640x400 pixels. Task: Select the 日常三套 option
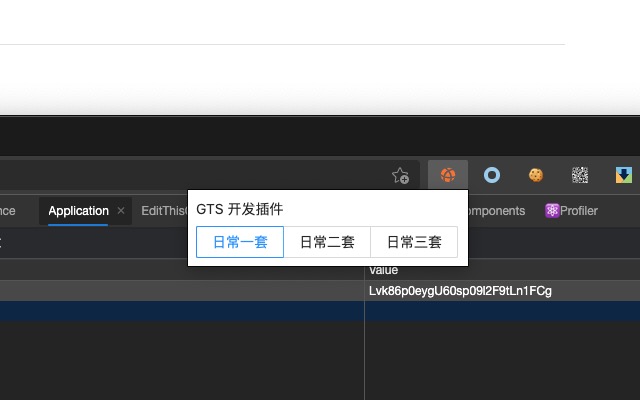pos(414,242)
